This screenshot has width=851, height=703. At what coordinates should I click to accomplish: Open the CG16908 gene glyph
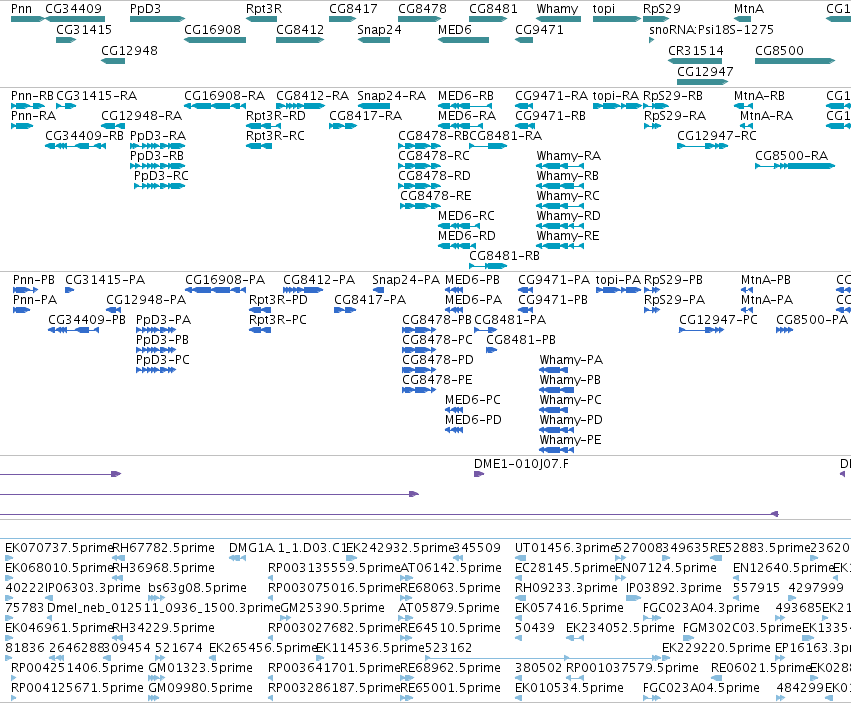point(215,40)
